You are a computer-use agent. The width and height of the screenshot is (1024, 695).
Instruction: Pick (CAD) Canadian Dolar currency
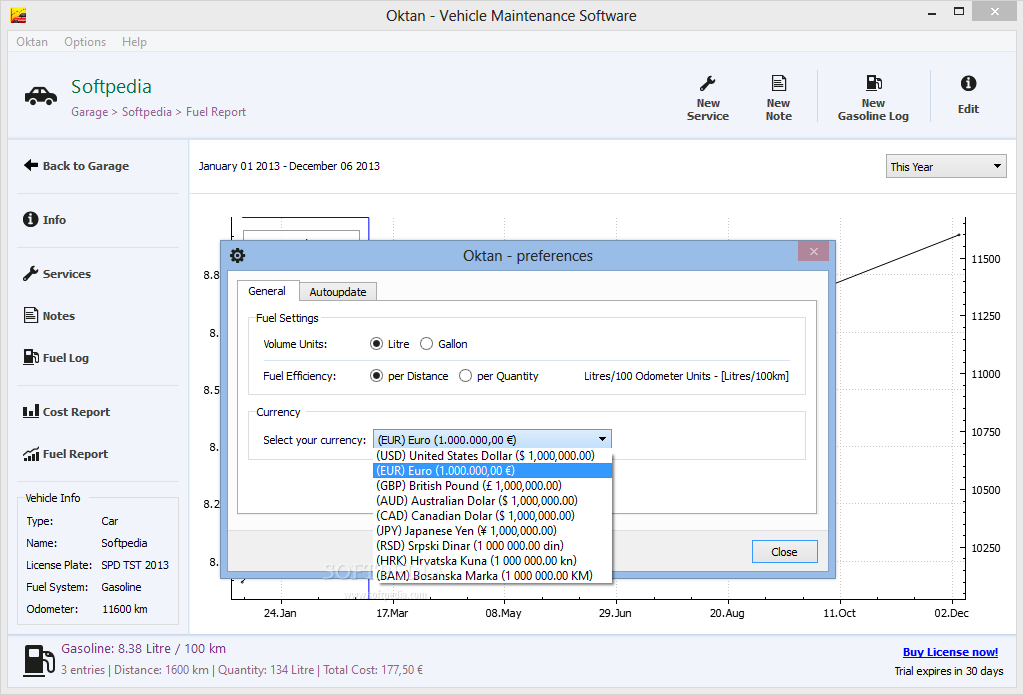(x=492, y=515)
